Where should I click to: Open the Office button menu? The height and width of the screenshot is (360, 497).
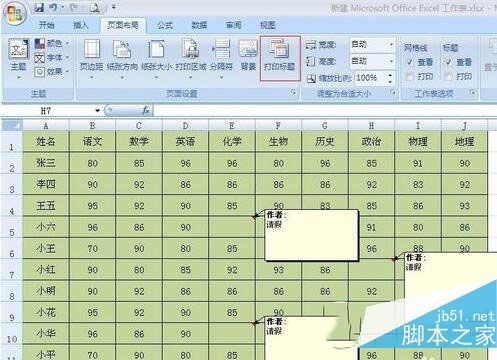pos(15,13)
